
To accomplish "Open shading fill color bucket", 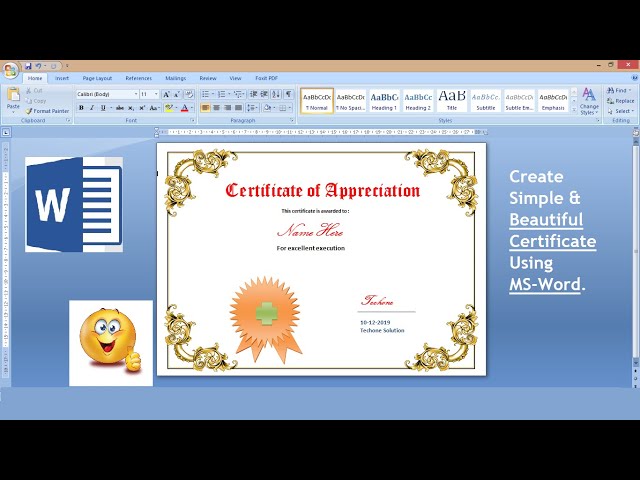I will click(x=267, y=108).
